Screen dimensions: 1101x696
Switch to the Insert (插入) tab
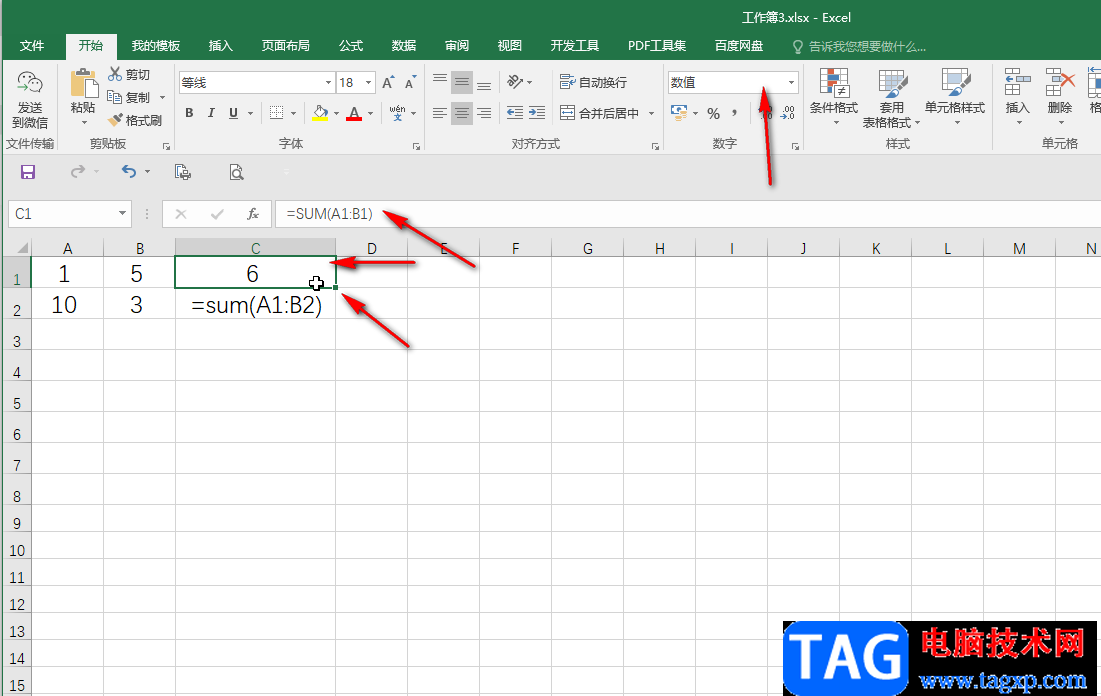[220, 46]
